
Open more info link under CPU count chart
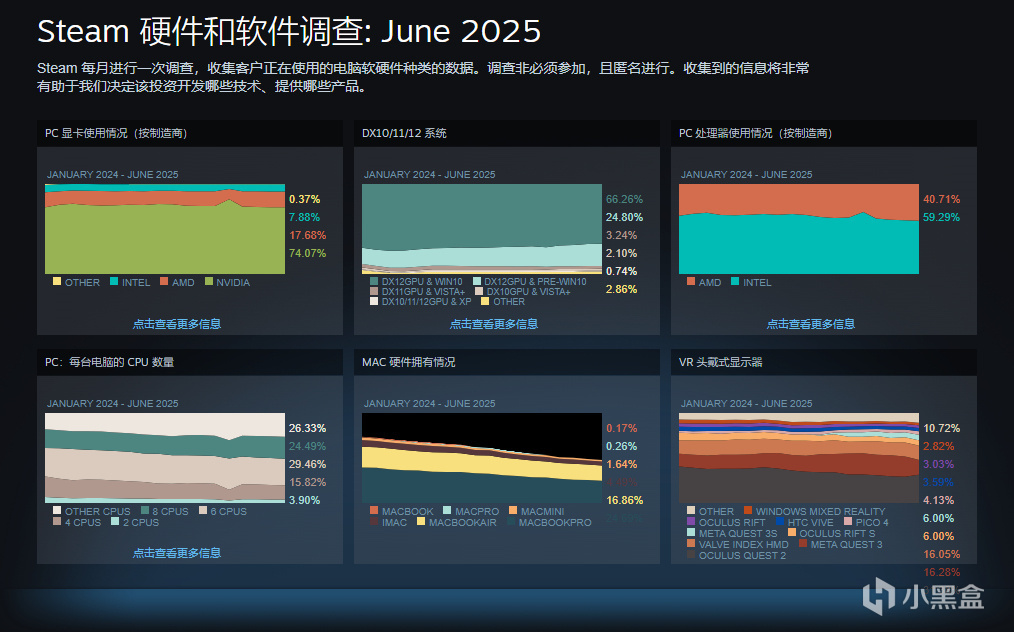(x=177, y=552)
